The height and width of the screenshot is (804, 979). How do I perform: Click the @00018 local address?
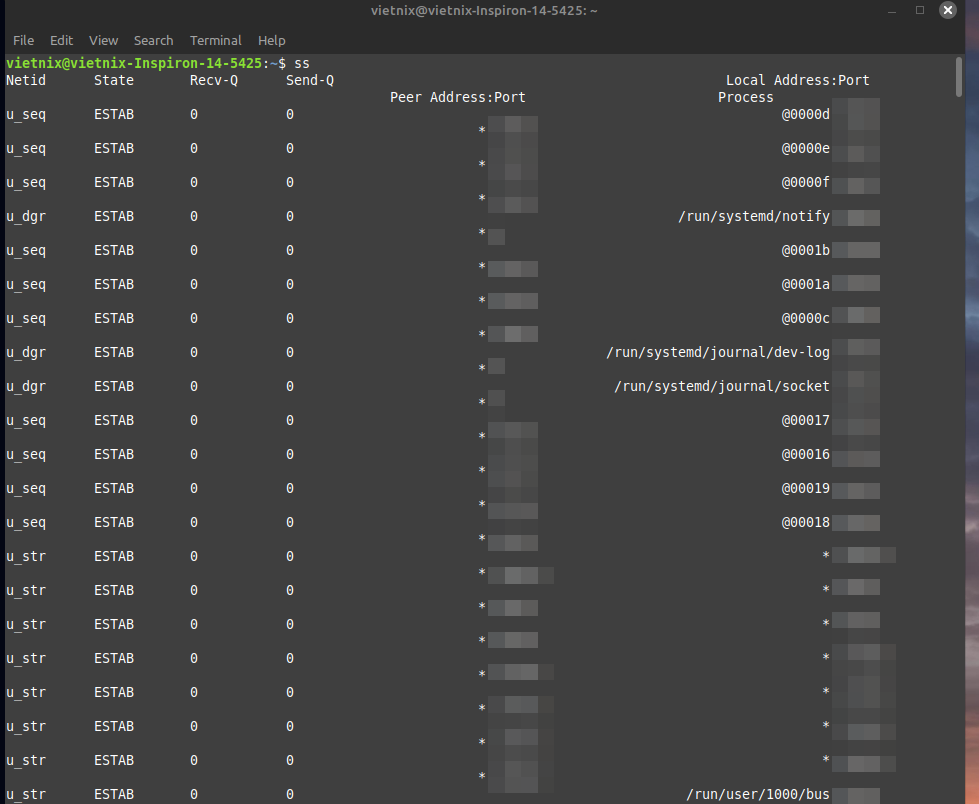point(805,522)
